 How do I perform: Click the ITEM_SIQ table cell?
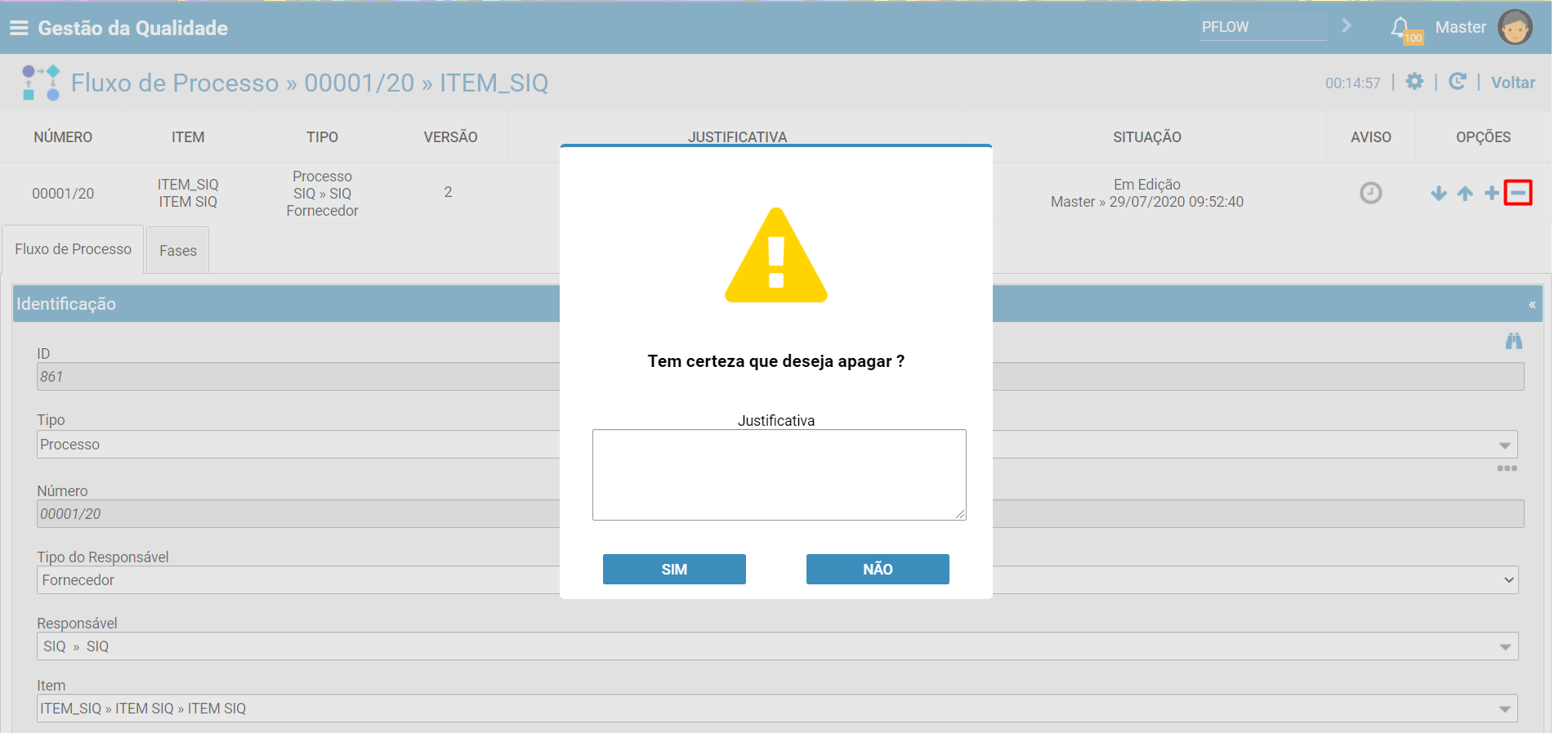188,194
